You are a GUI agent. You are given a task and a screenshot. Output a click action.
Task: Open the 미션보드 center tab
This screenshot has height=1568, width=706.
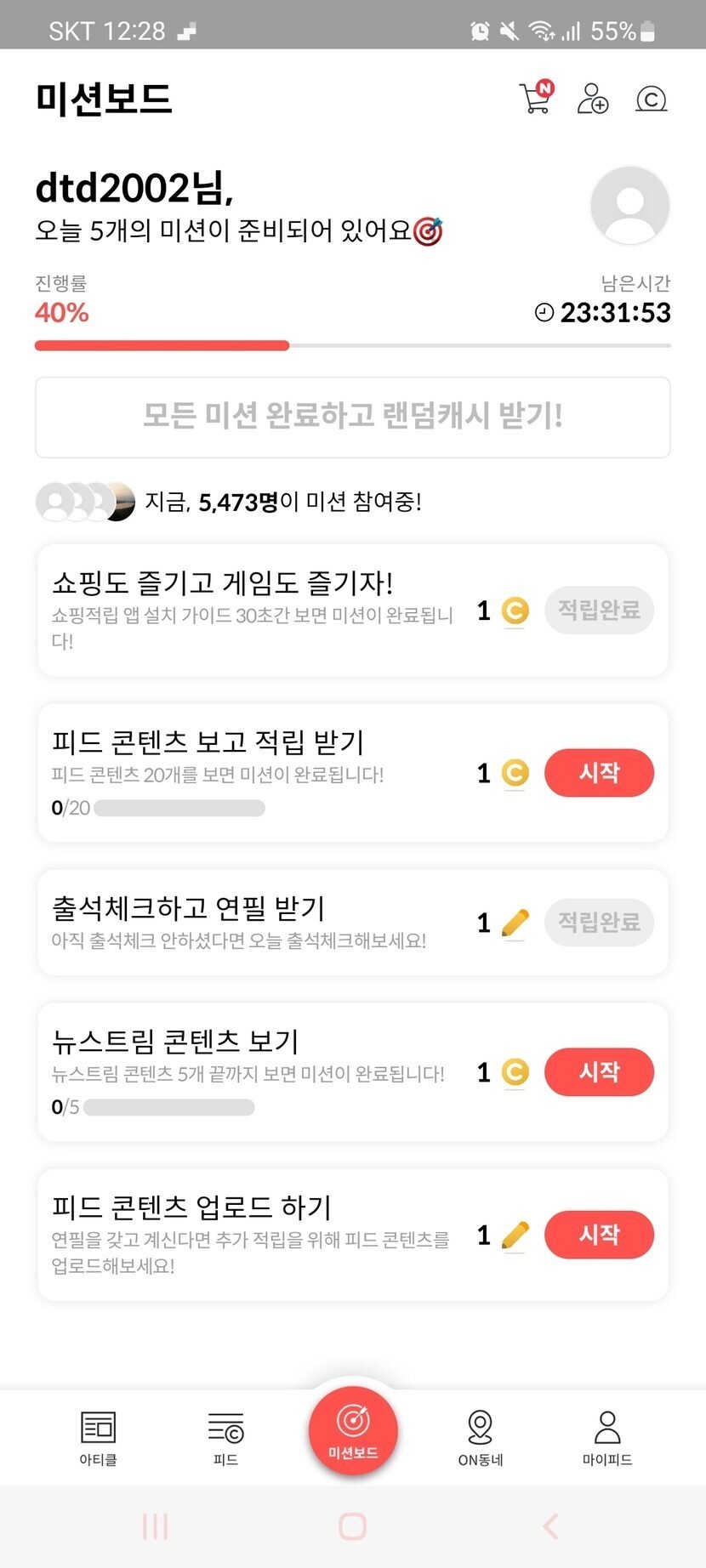(353, 1429)
